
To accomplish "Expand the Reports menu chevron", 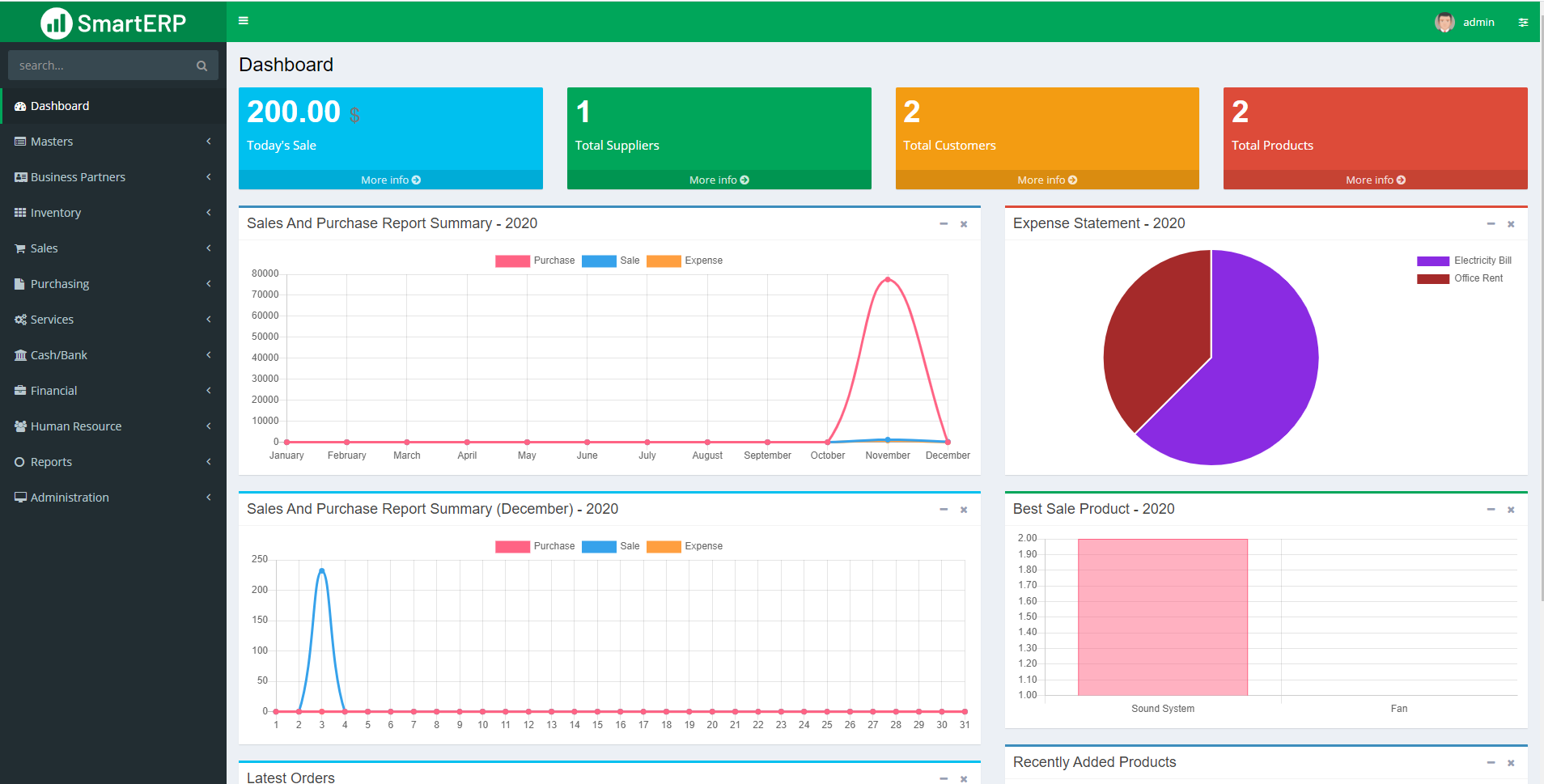I will [209, 461].
